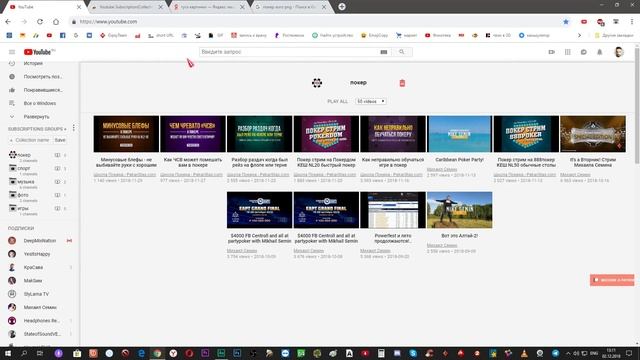Open the Ростелеком bookmark

tap(289, 36)
